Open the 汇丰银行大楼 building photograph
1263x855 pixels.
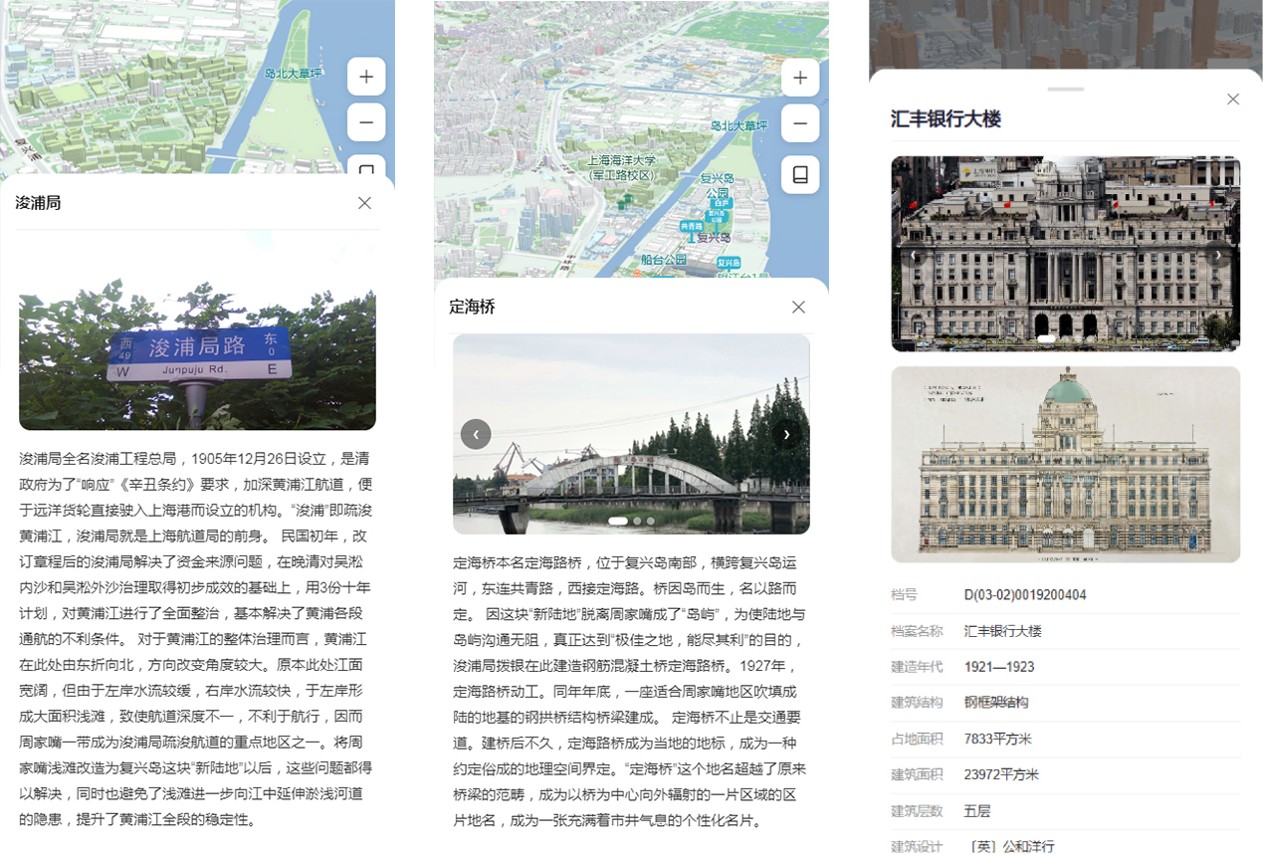[x=1065, y=253]
